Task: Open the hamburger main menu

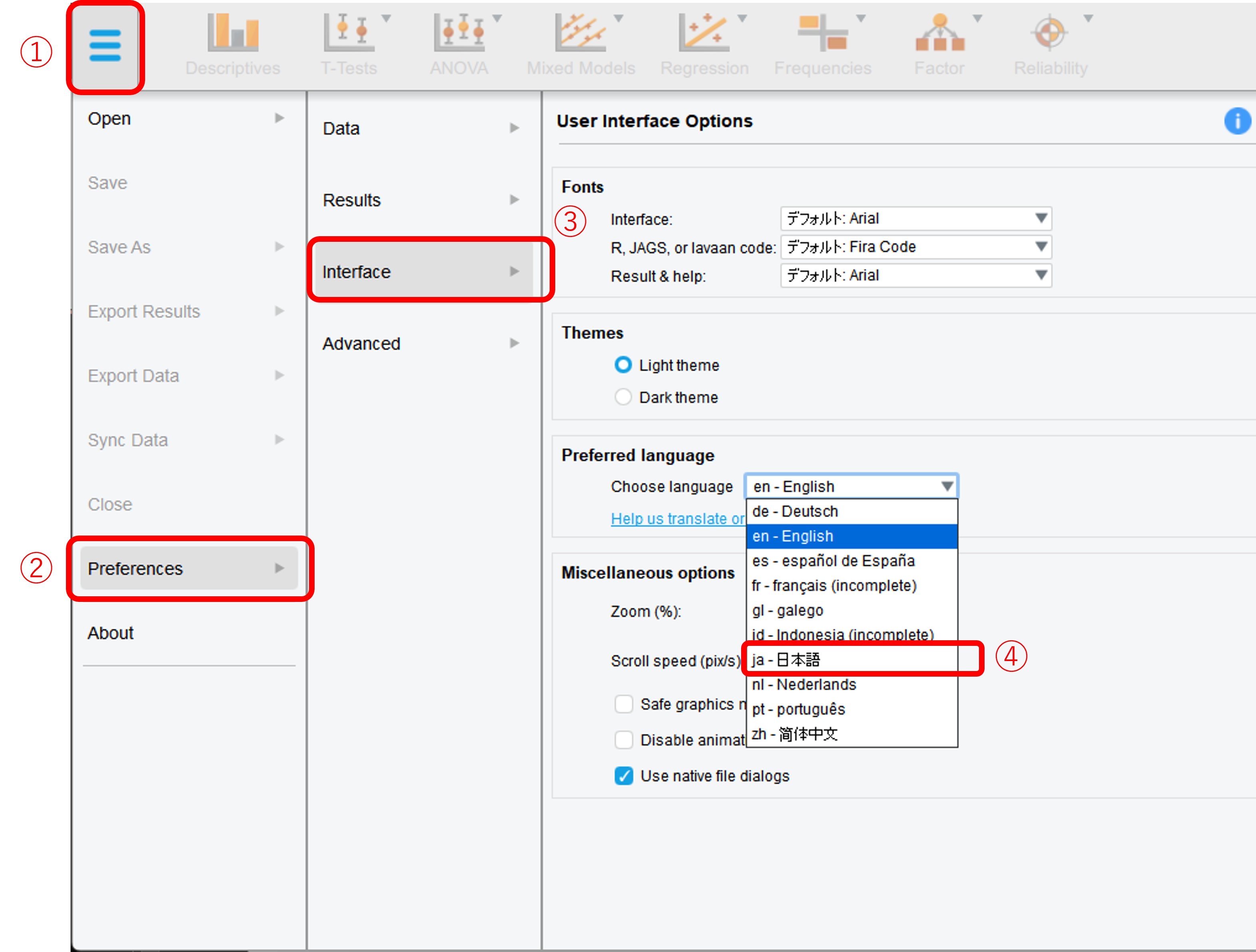Action: pyautogui.click(x=105, y=46)
